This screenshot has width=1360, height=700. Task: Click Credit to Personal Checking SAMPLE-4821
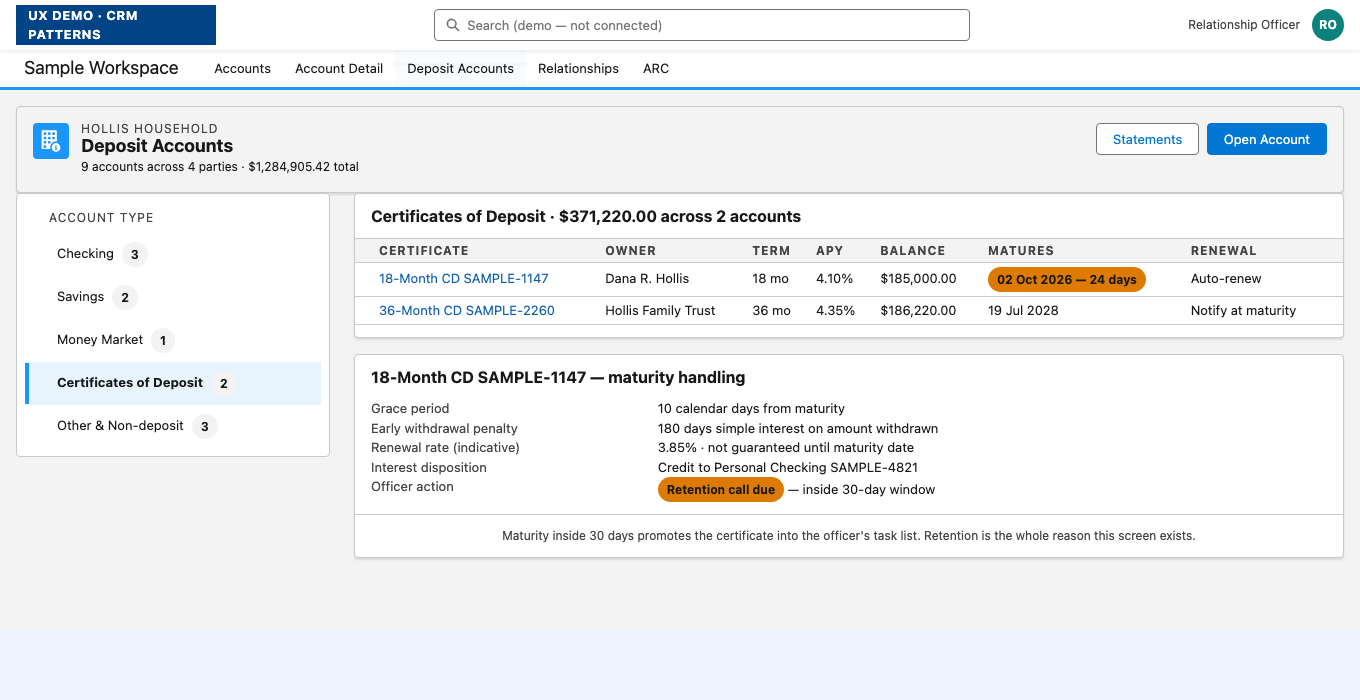pyautogui.click(x=788, y=467)
